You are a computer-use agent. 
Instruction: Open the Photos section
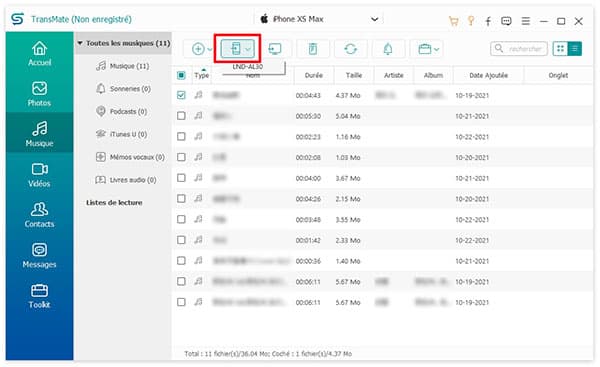click(39, 94)
